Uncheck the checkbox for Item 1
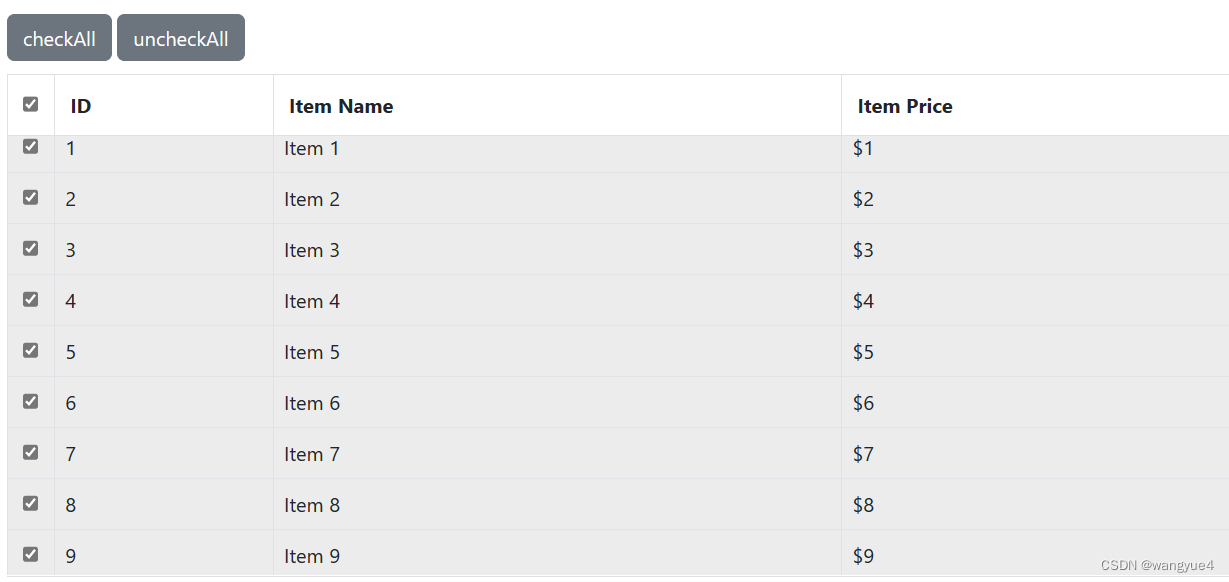1229x582 pixels. tap(30, 145)
